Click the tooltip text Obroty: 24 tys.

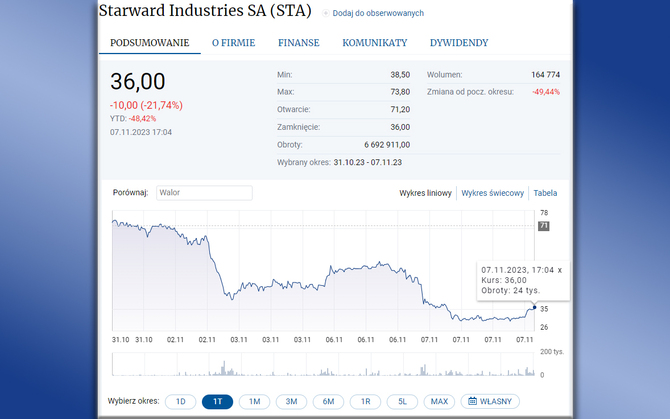click(511, 290)
